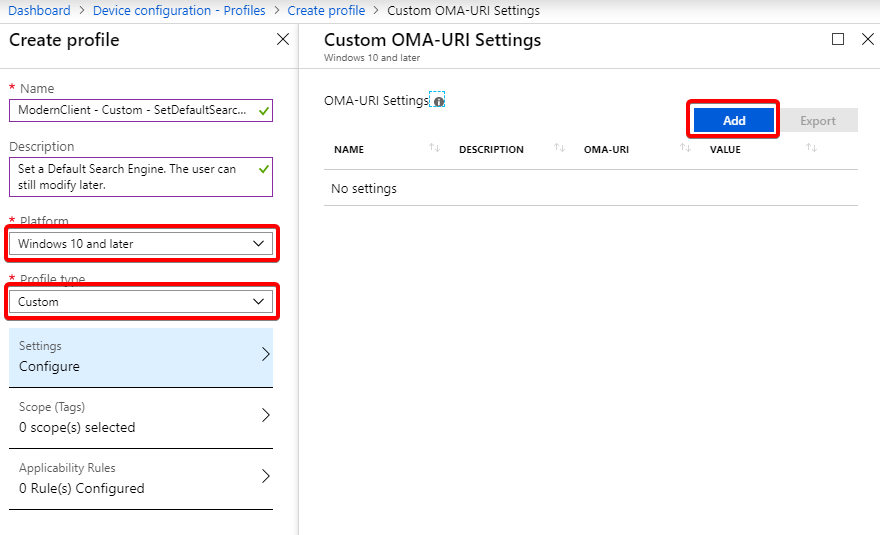Click the OMA-URI Settings info icon

438,101
